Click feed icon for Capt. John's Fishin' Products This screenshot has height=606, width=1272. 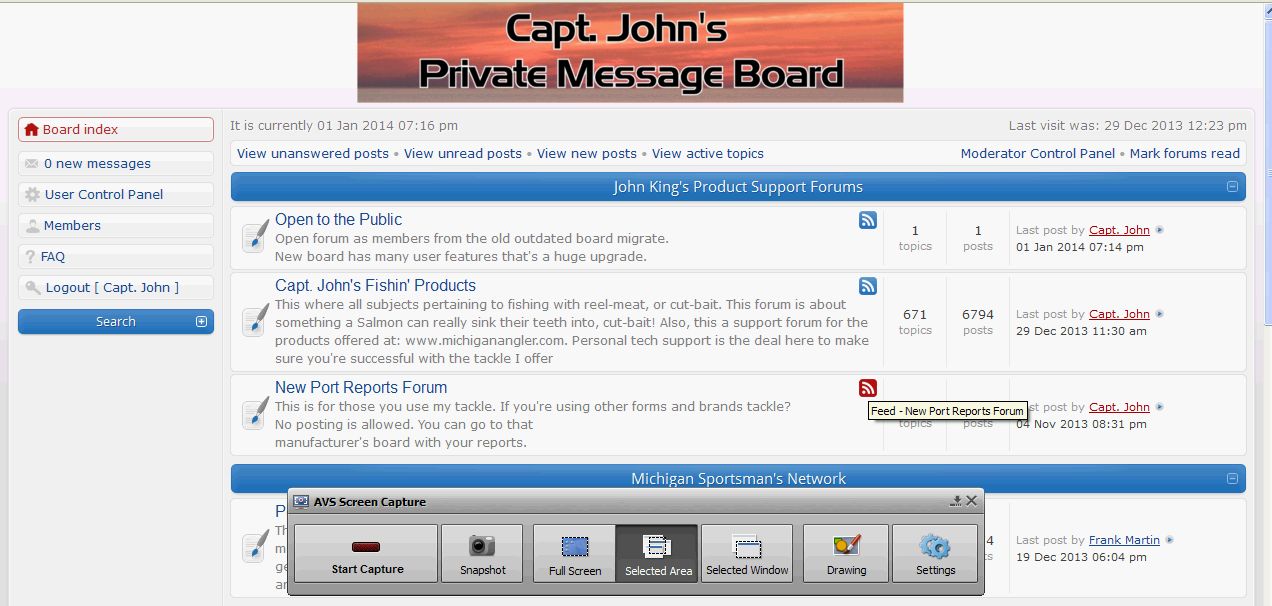(867, 287)
